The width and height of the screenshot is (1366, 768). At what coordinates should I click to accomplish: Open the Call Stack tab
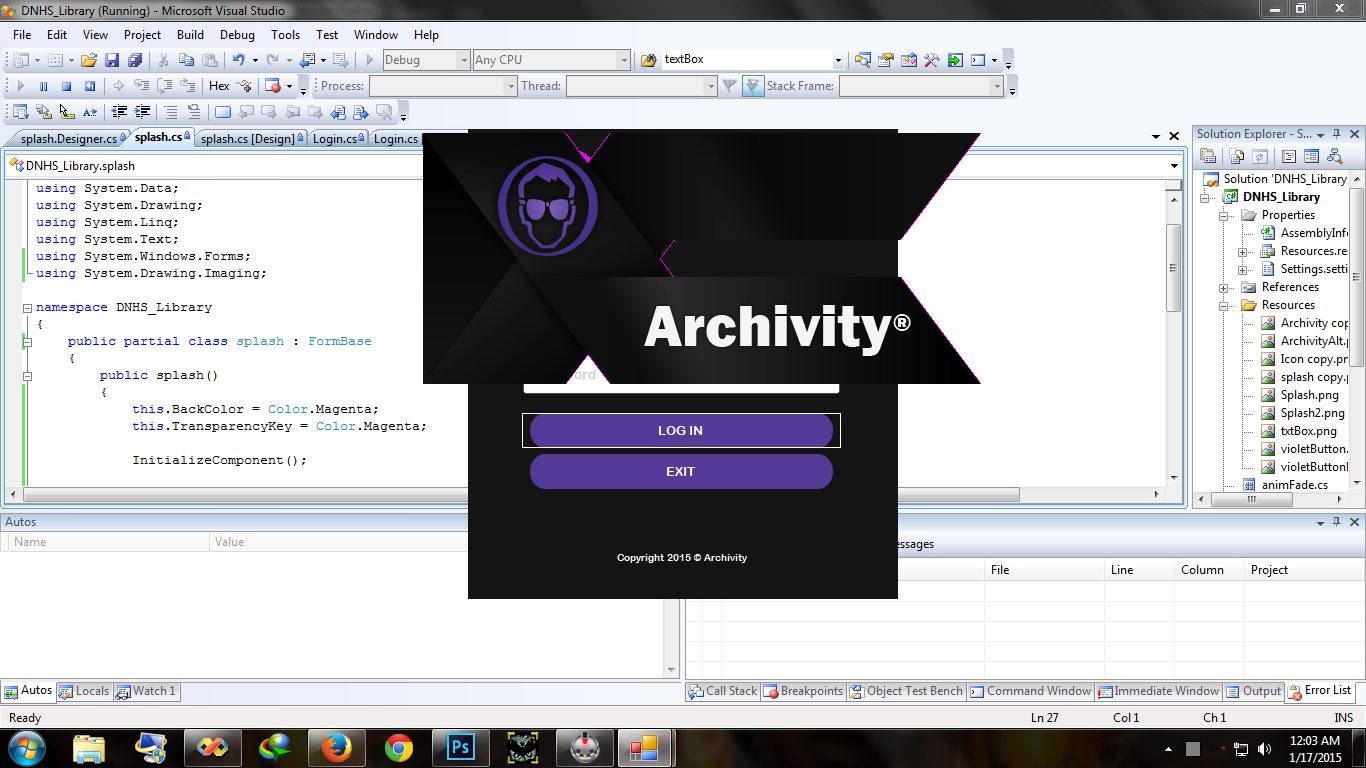click(723, 691)
